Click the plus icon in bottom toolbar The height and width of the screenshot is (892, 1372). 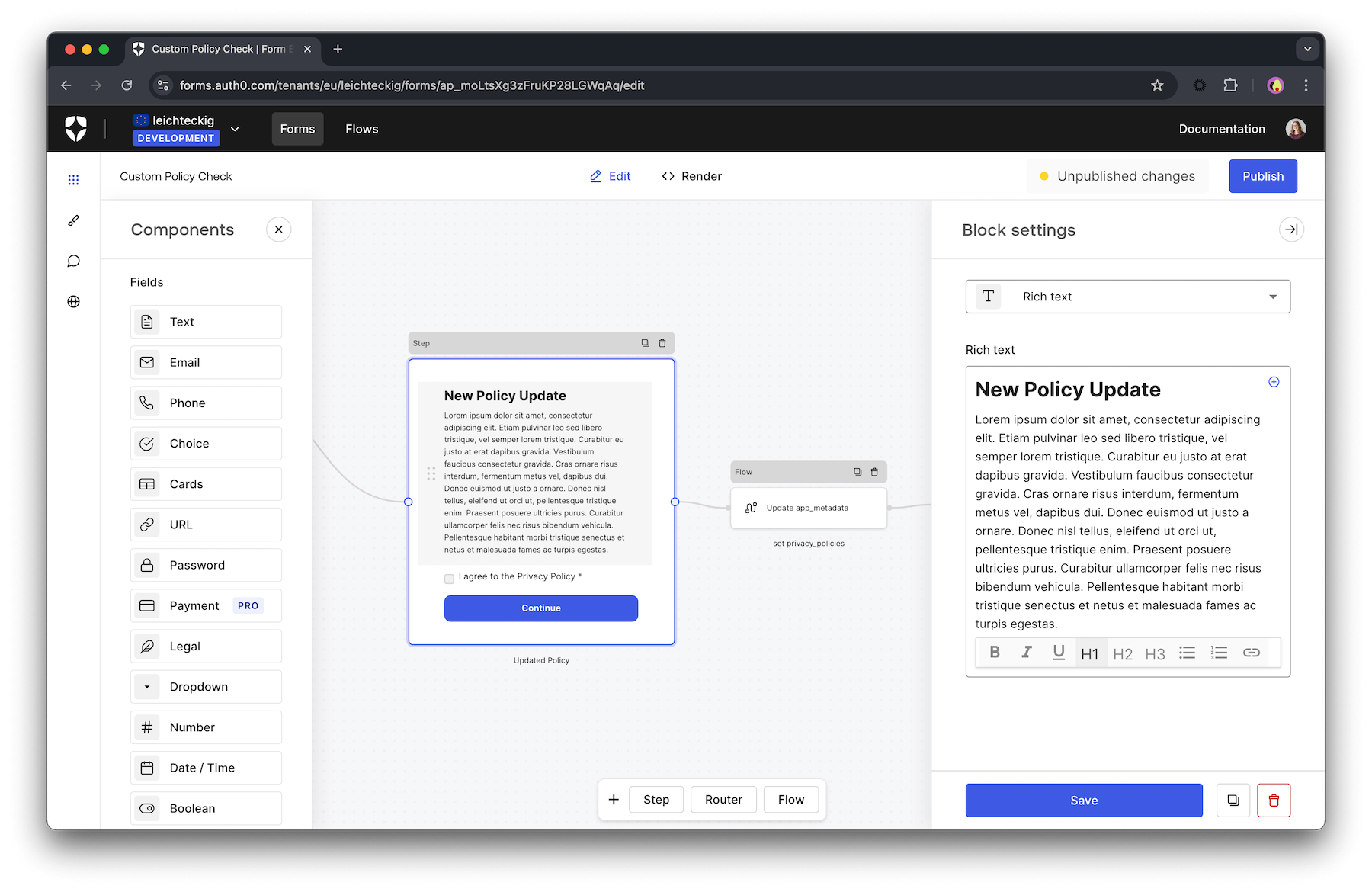(614, 800)
